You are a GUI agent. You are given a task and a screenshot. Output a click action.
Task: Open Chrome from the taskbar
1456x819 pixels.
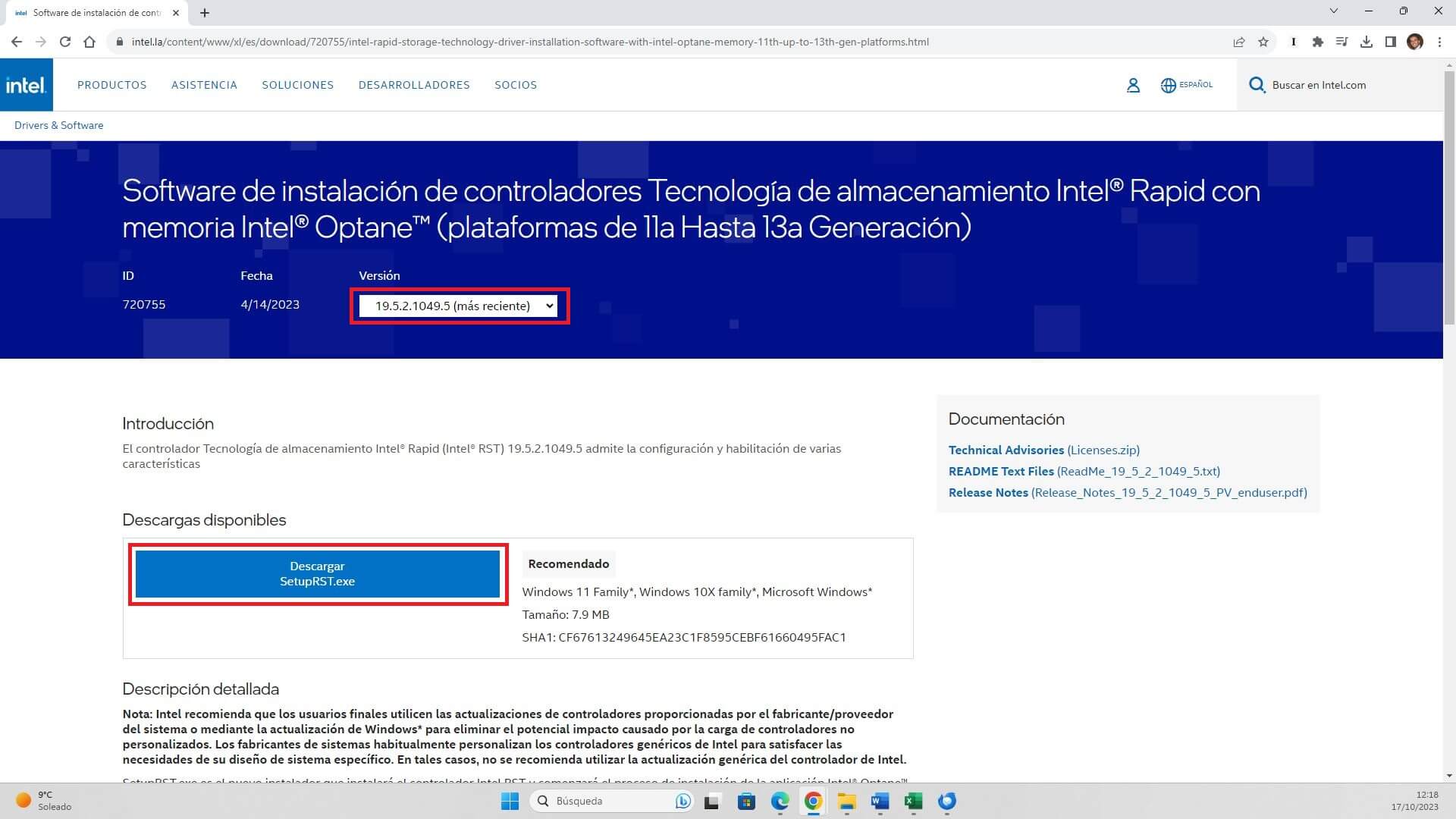pyautogui.click(x=814, y=802)
